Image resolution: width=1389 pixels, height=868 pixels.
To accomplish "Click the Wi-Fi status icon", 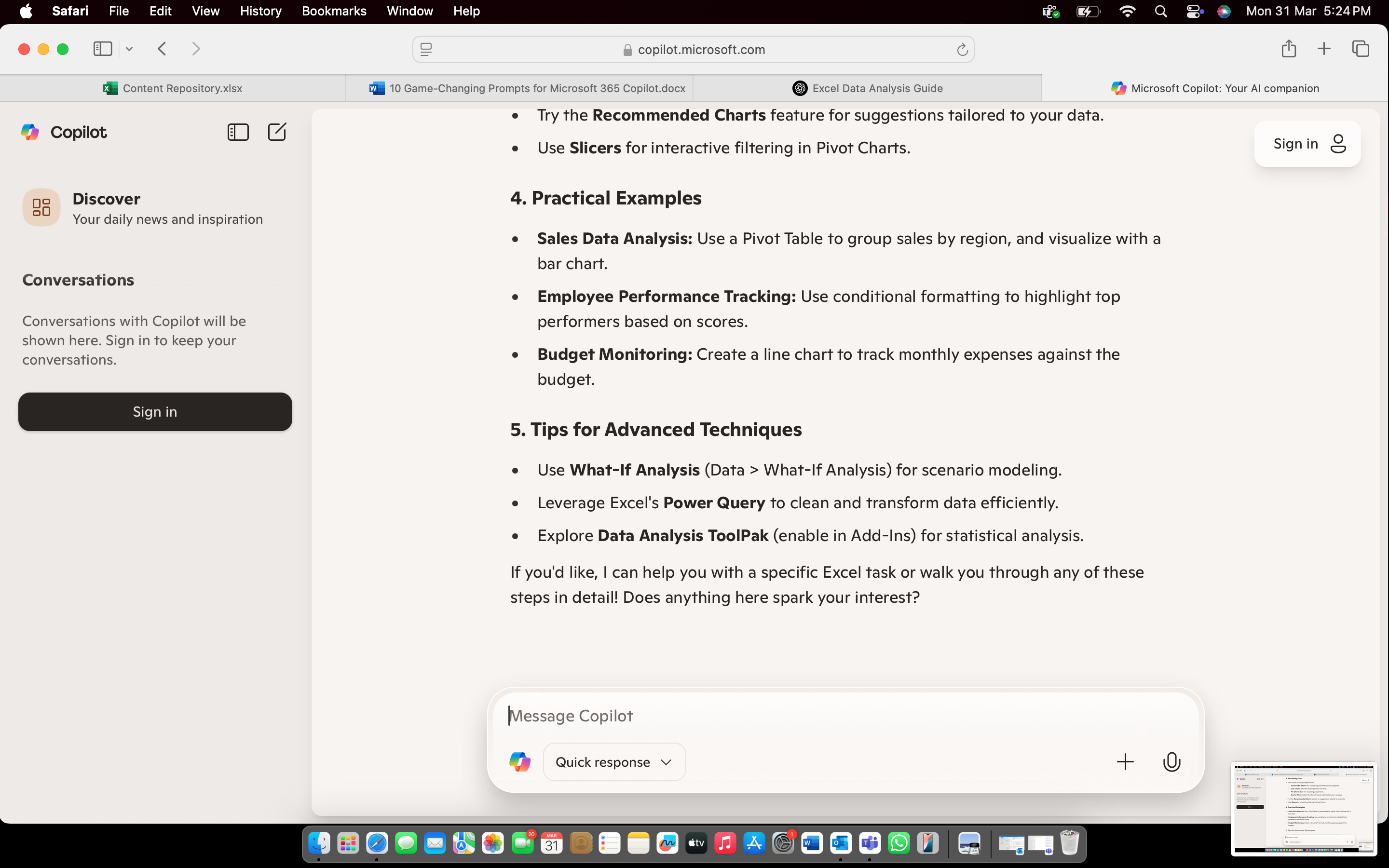I will pos(1127,12).
